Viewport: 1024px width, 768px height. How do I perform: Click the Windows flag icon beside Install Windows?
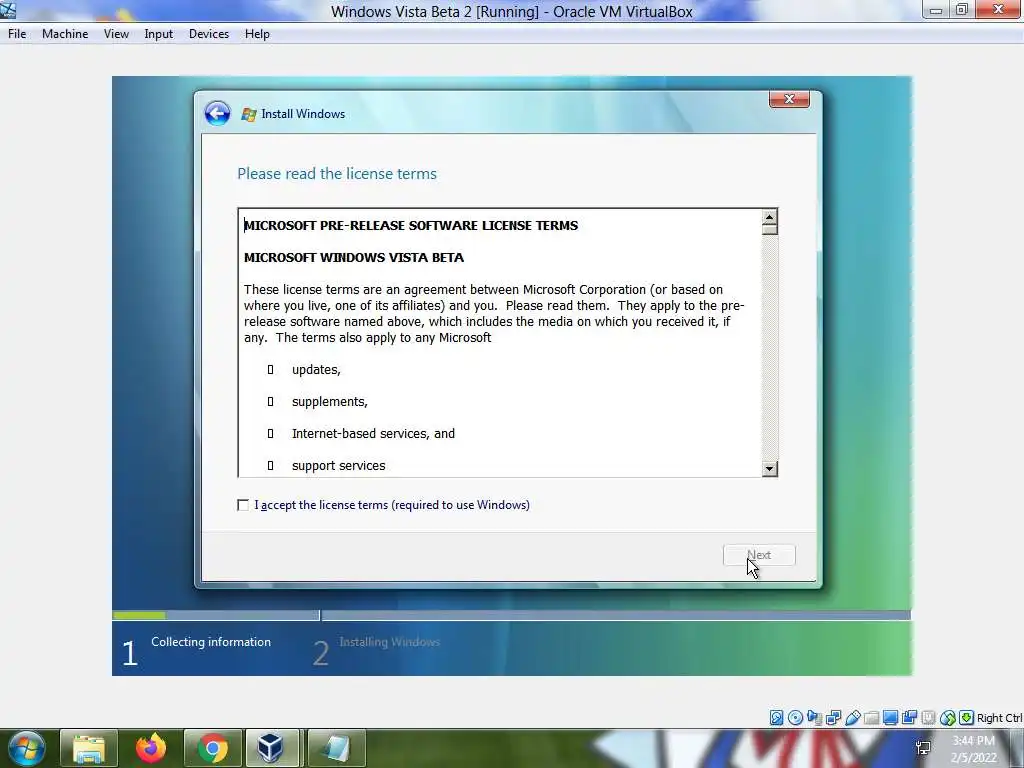pos(249,114)
